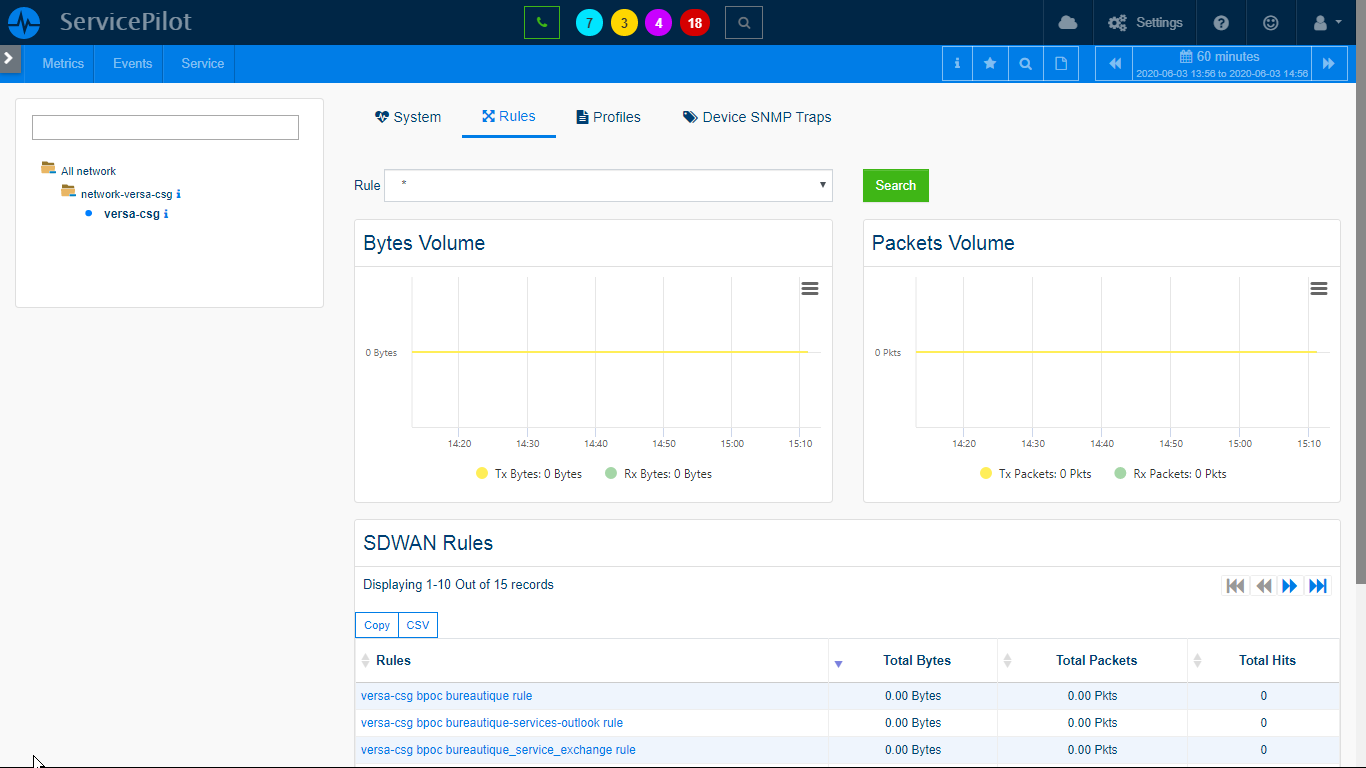Open the user account dropdown
The height and width of the screenshot is (768, 1366).
1325,22
